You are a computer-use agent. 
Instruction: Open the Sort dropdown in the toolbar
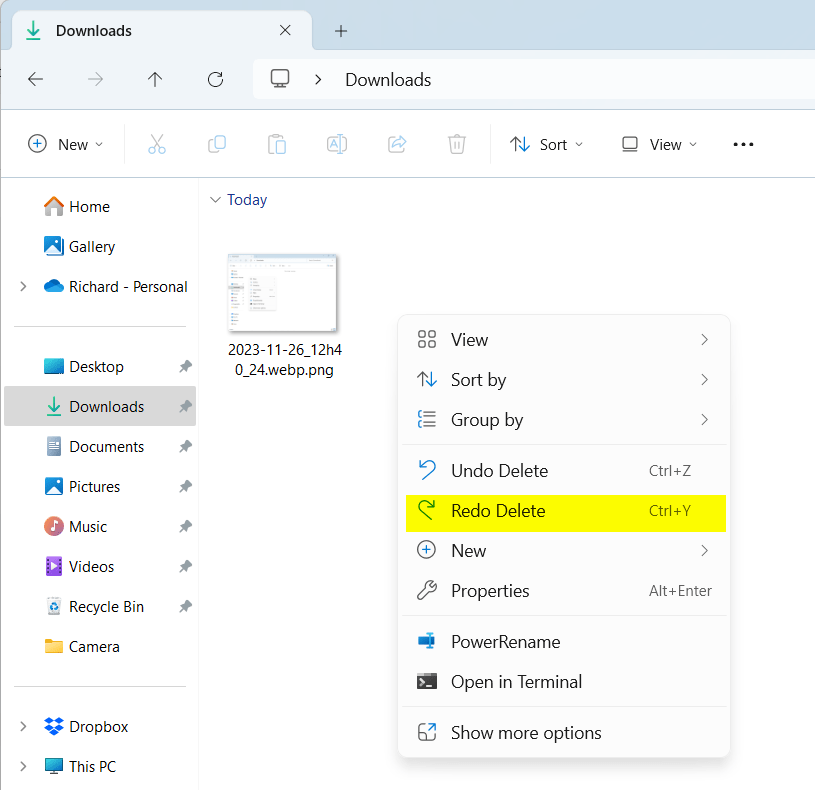(546, 144)
